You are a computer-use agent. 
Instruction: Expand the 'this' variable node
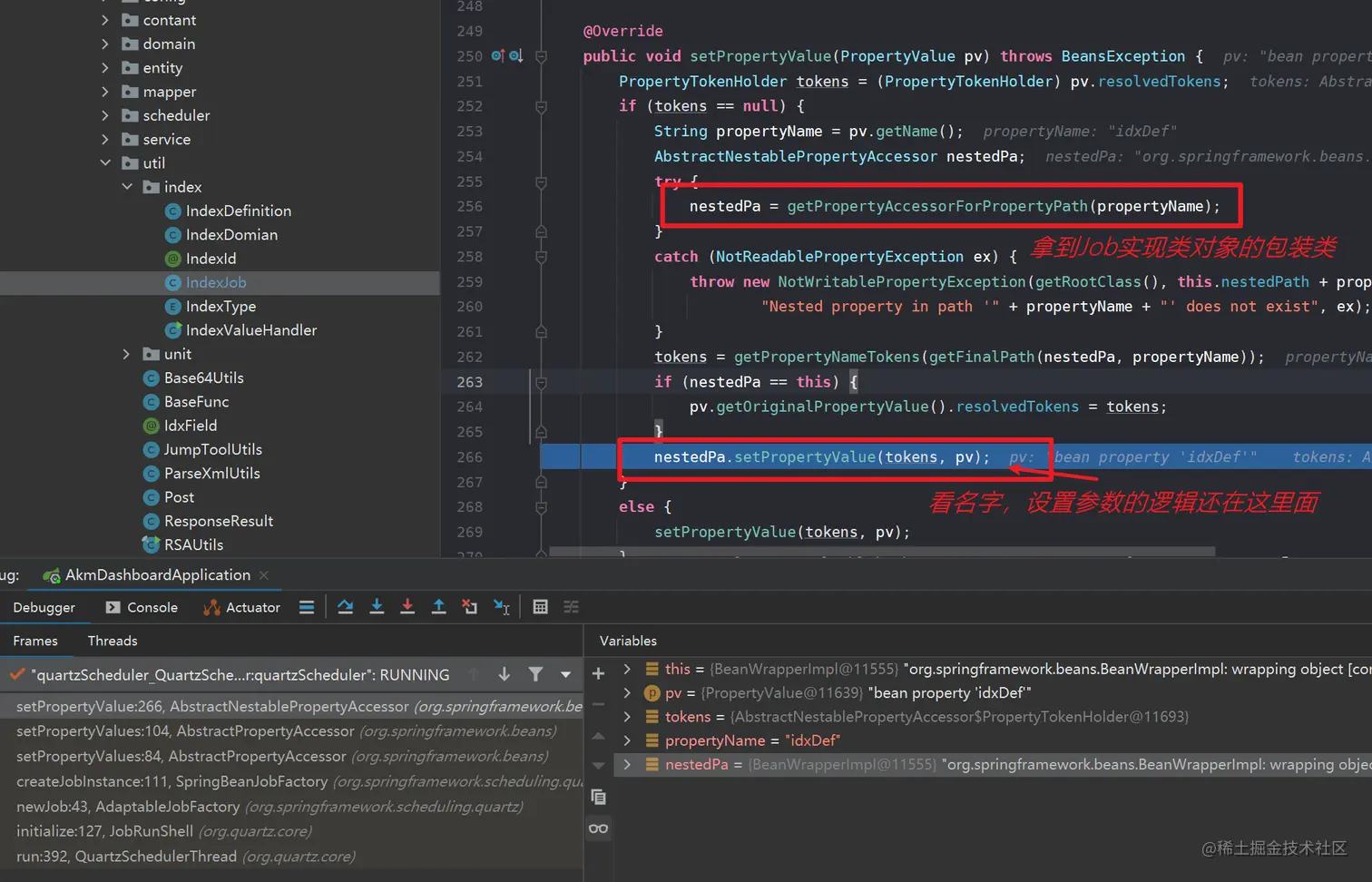click(627, 669)
